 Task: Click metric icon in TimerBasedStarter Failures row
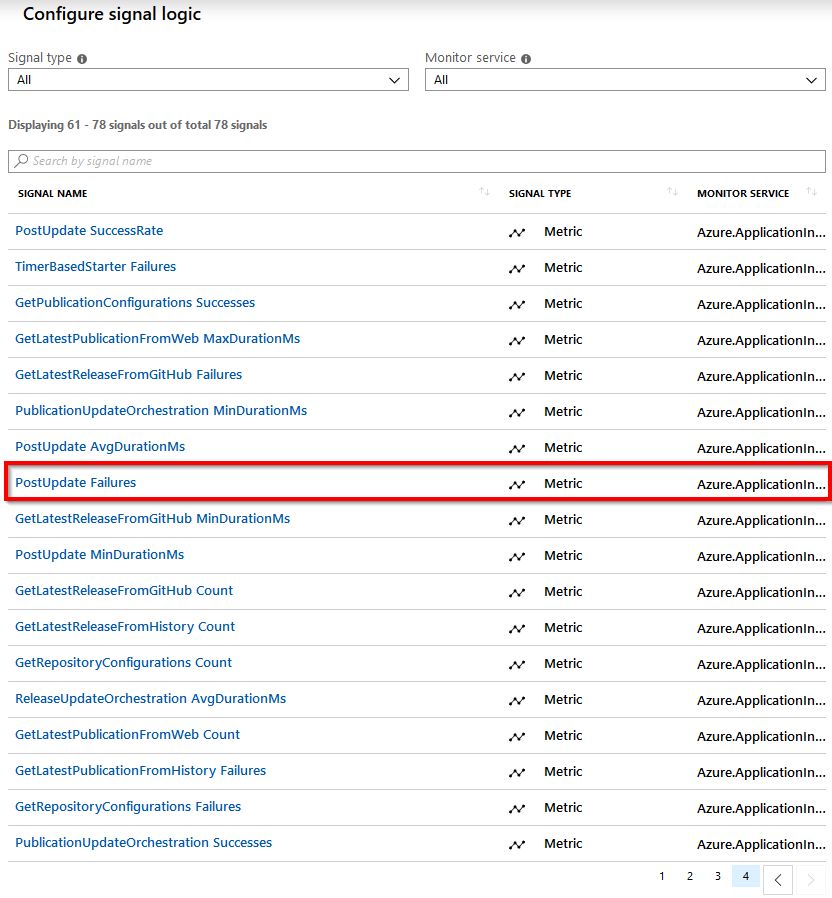(x=517, y=269)
